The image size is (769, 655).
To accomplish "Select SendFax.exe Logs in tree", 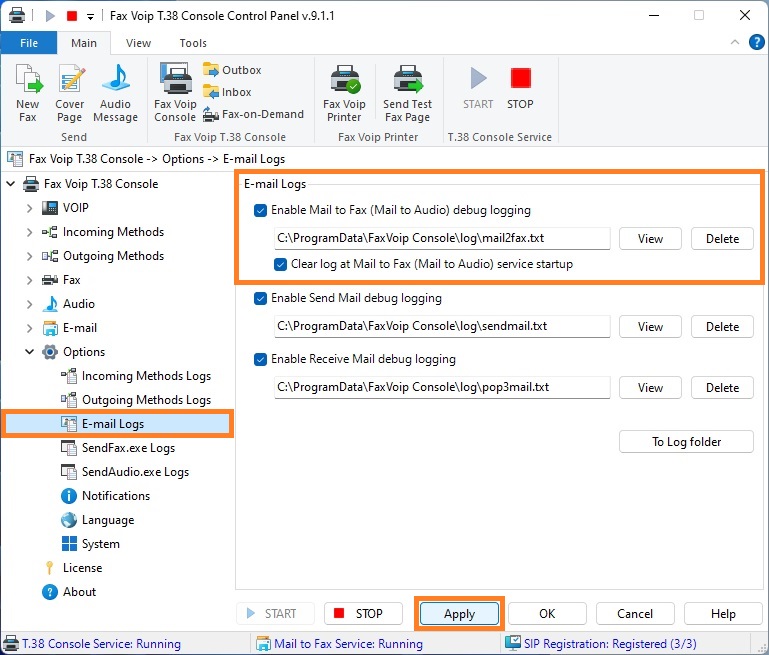I will (118, 448).
